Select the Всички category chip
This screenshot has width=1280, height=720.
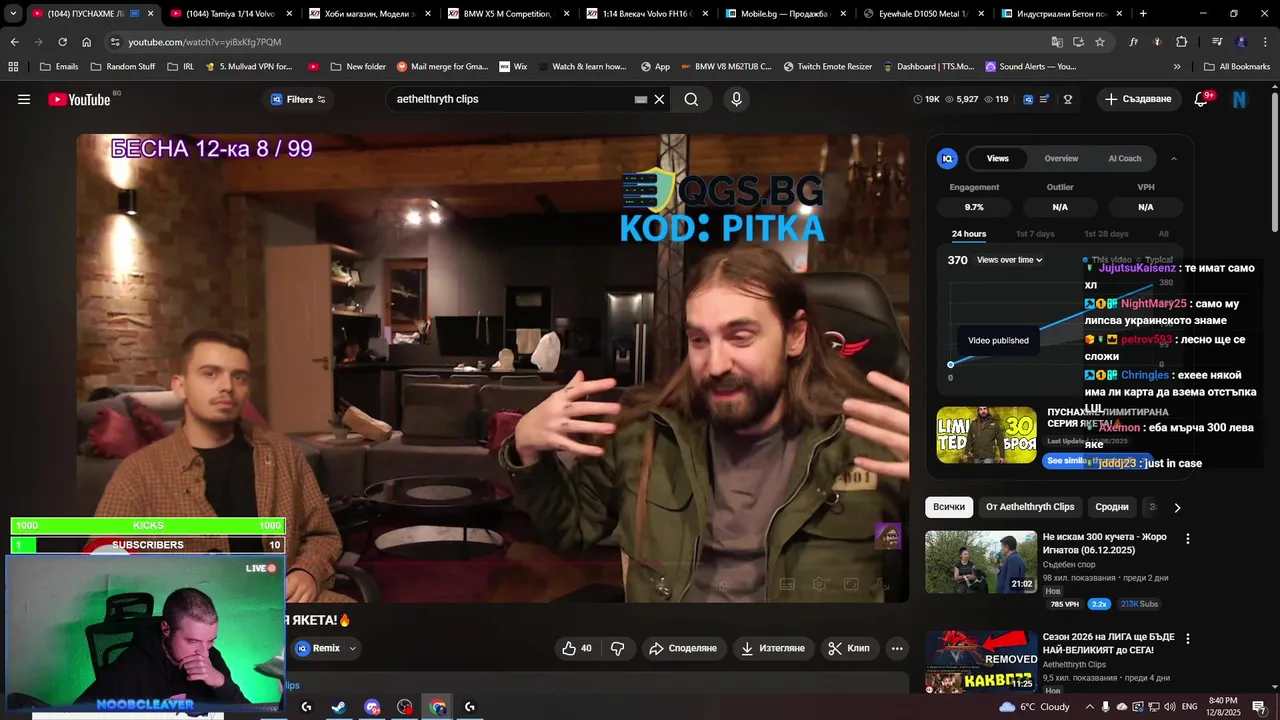[949, 507]
